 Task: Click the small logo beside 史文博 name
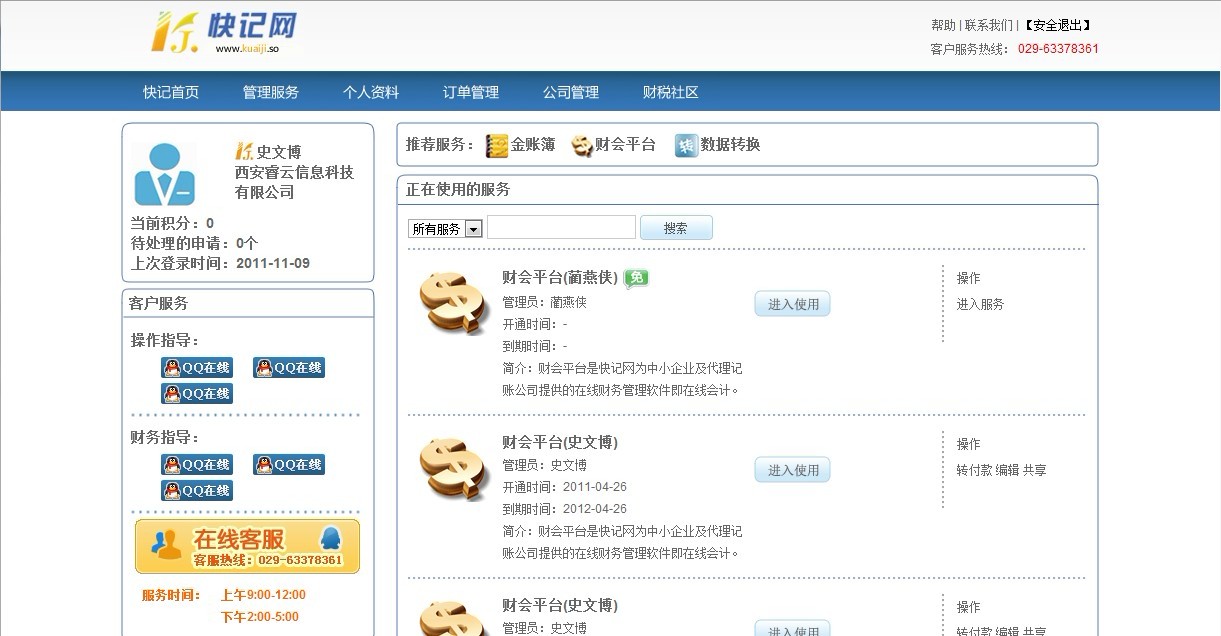click(245, 151)
